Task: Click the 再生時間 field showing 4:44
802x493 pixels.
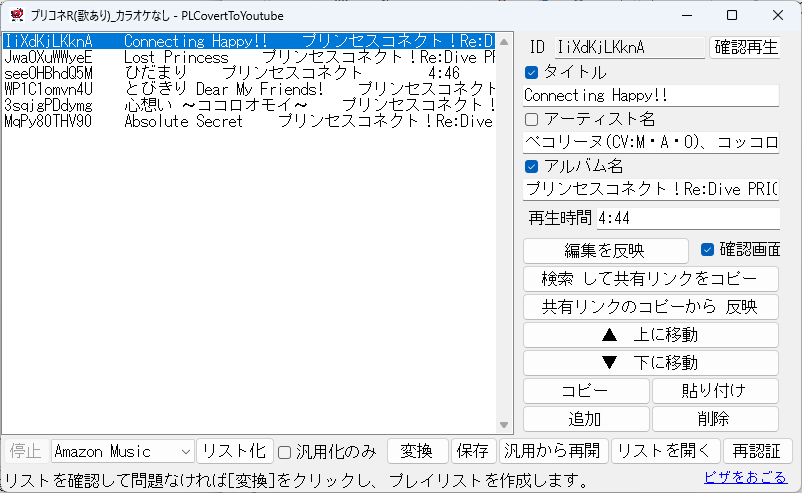Action: pyautogui.click(x=687, y=218)
